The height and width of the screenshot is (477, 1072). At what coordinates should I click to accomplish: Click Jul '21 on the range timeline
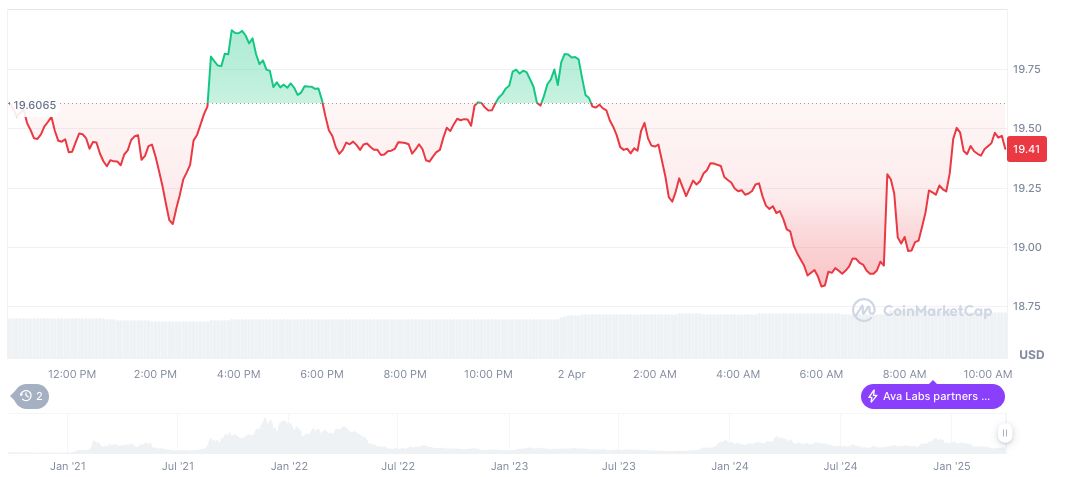pyautogui.click(x=177, y=465)
